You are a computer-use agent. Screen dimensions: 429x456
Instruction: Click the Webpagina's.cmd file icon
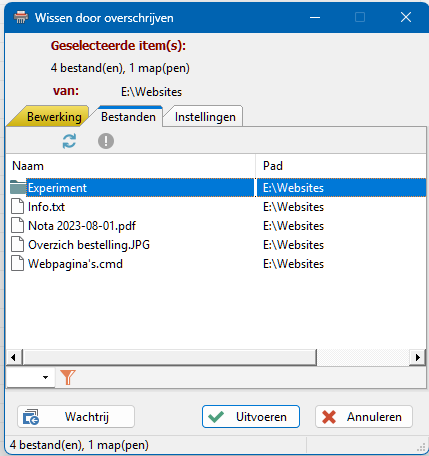pyautogui.click(x=18, y=264)
